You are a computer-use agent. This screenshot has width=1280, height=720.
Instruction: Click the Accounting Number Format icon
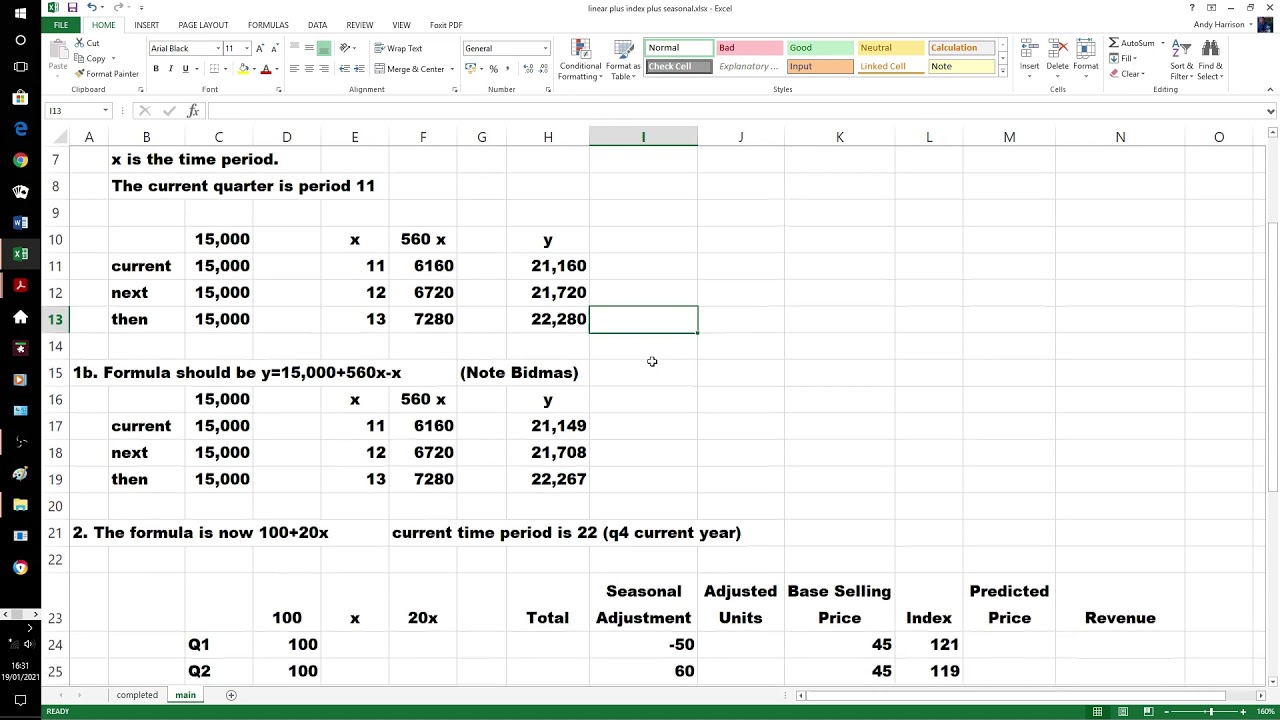(x=472, y=69)
